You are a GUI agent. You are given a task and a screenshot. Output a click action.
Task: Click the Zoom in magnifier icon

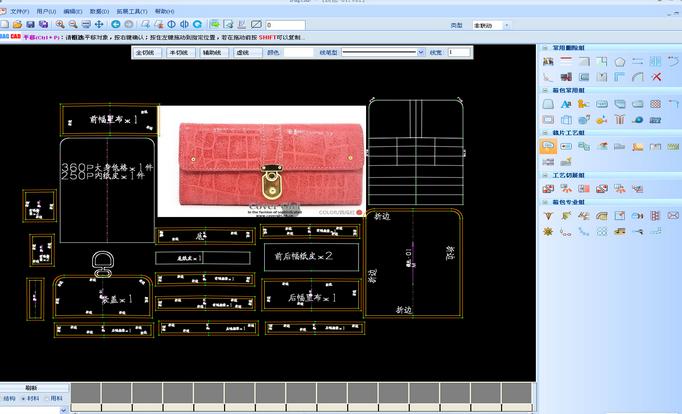(60, 24)
